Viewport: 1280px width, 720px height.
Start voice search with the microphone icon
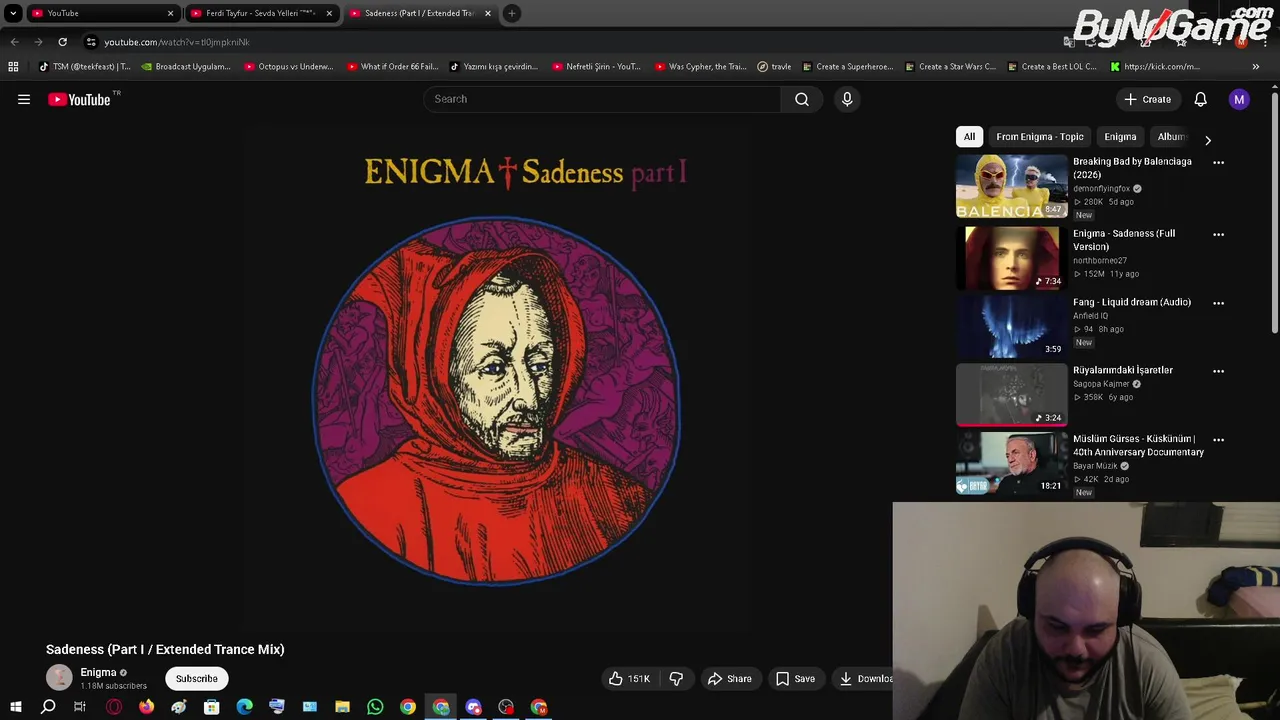pyautogui.click(x=847, y=99)
